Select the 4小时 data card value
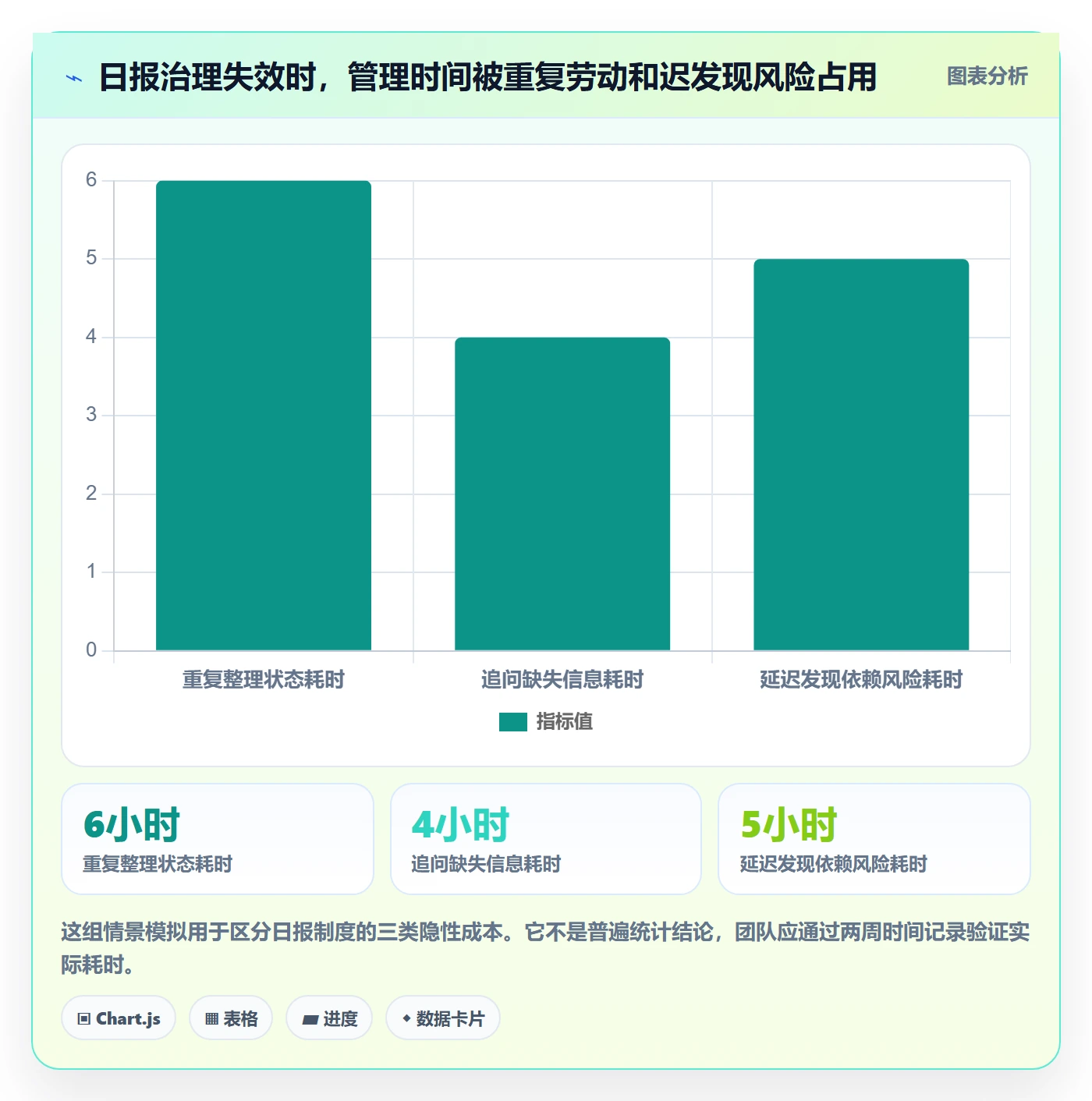The image size is (1092, 1101). click(x=460, y=825)
